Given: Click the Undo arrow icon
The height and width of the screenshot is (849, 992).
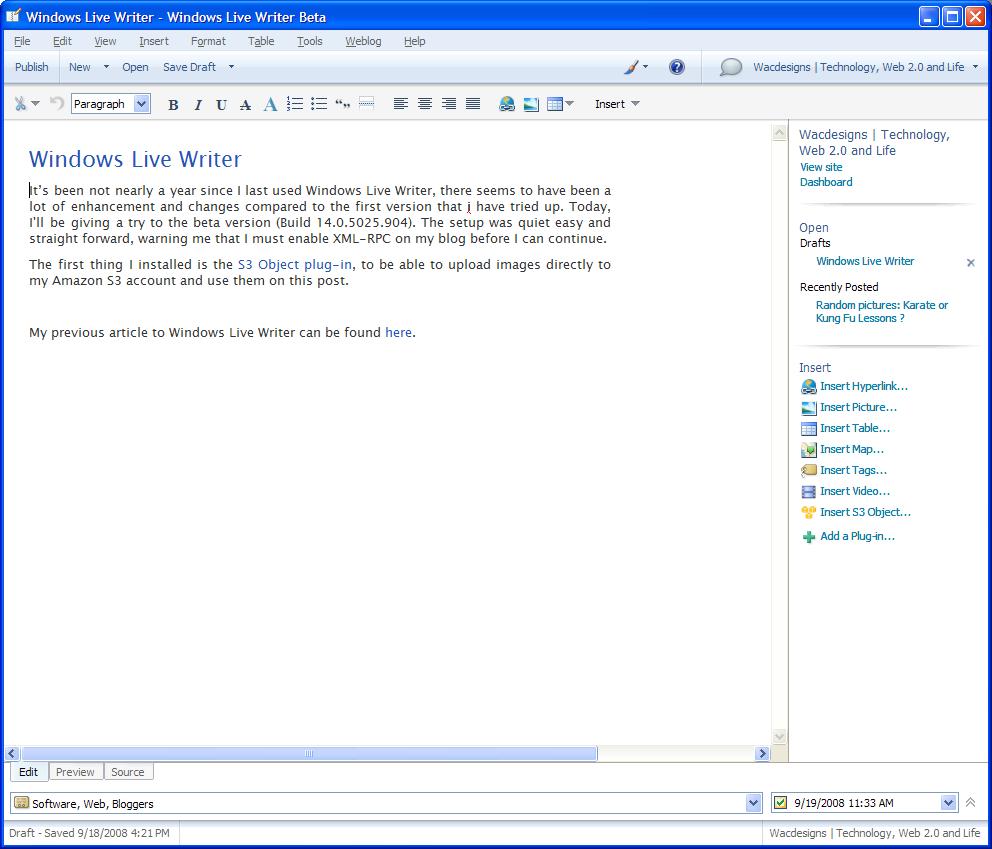Looking at the screenshot, I should pyautogui.click(x=56, y=103).
